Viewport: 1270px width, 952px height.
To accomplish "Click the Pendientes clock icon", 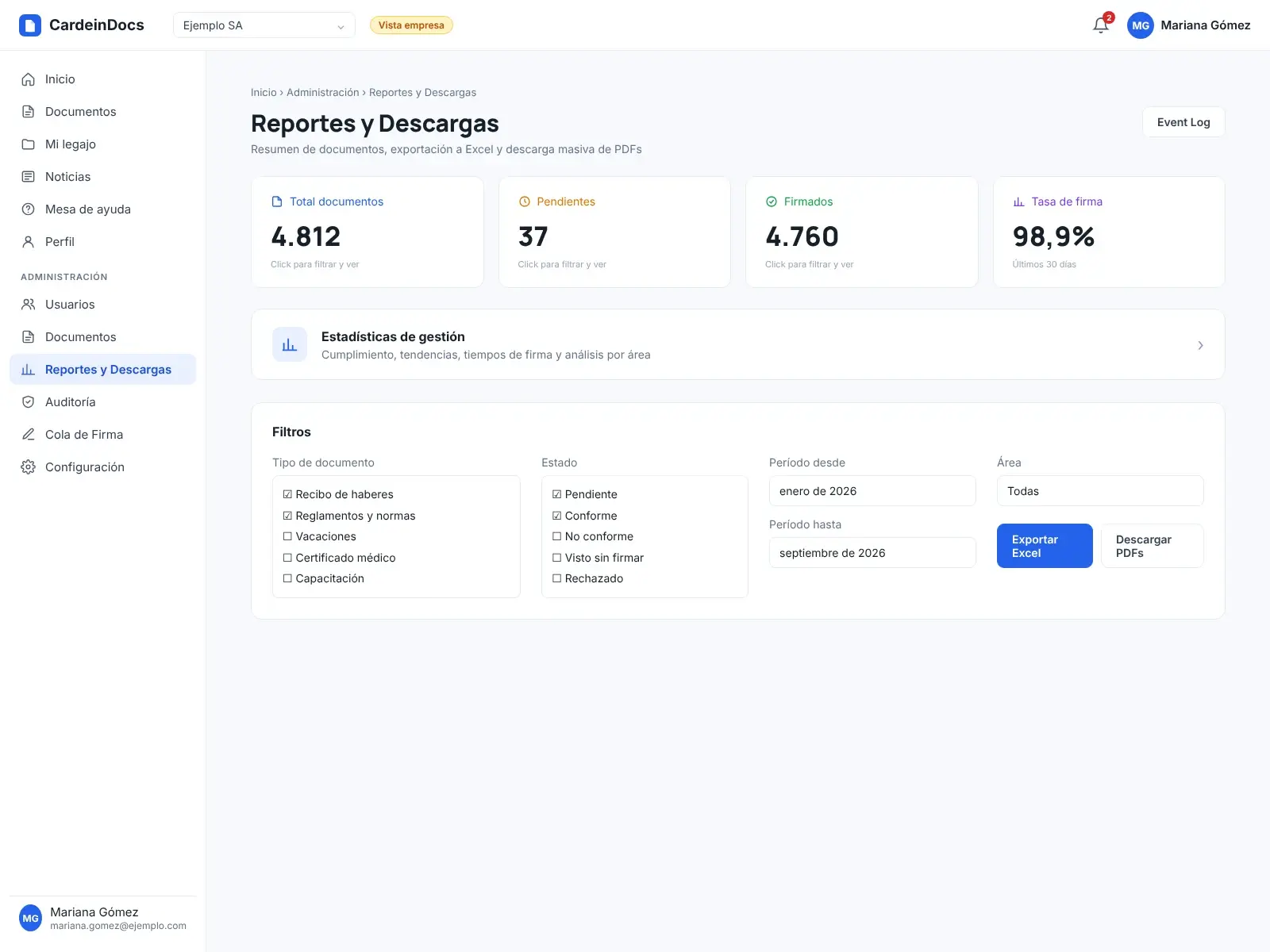I will 524,202.
